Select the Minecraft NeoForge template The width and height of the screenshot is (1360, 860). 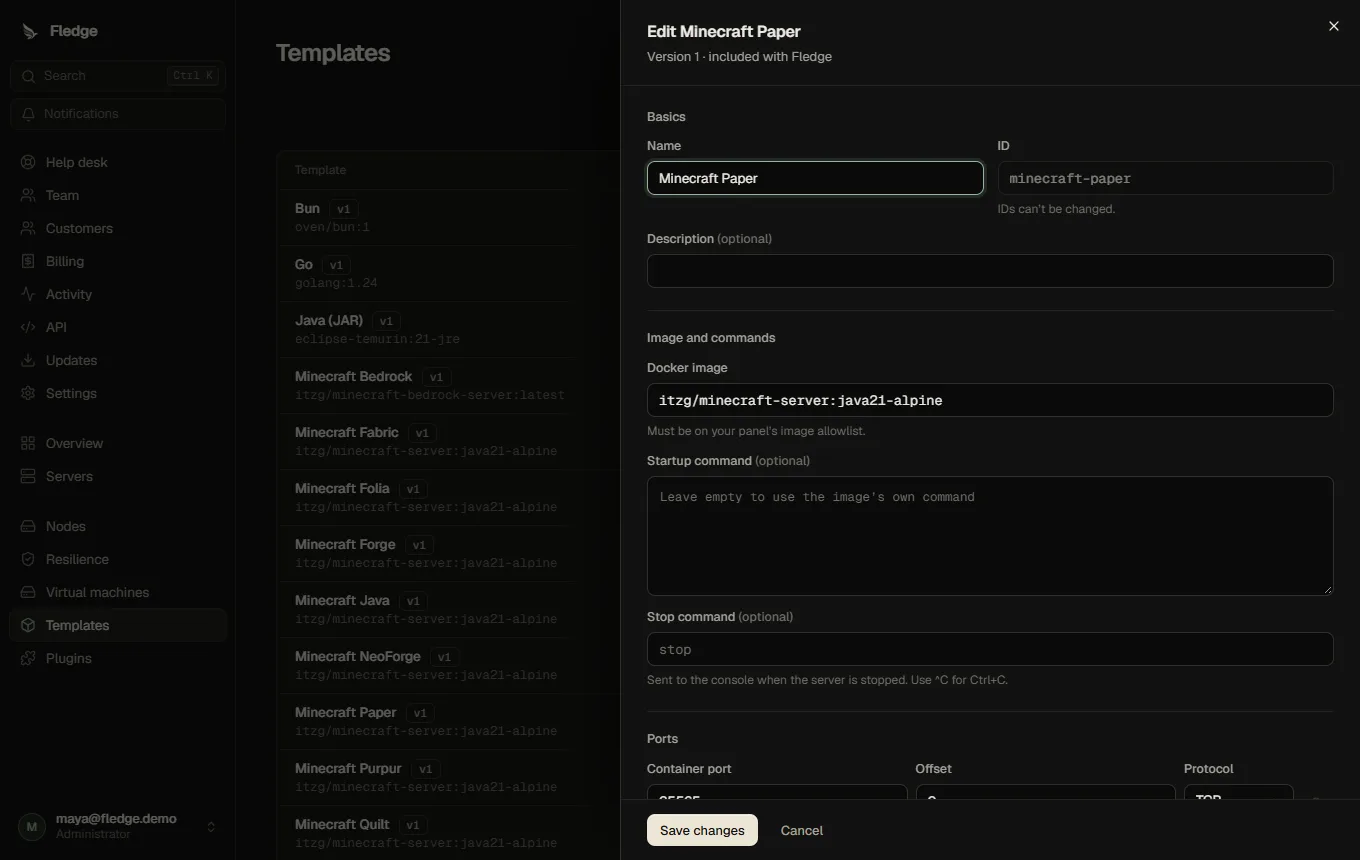(x=448, y=665)
